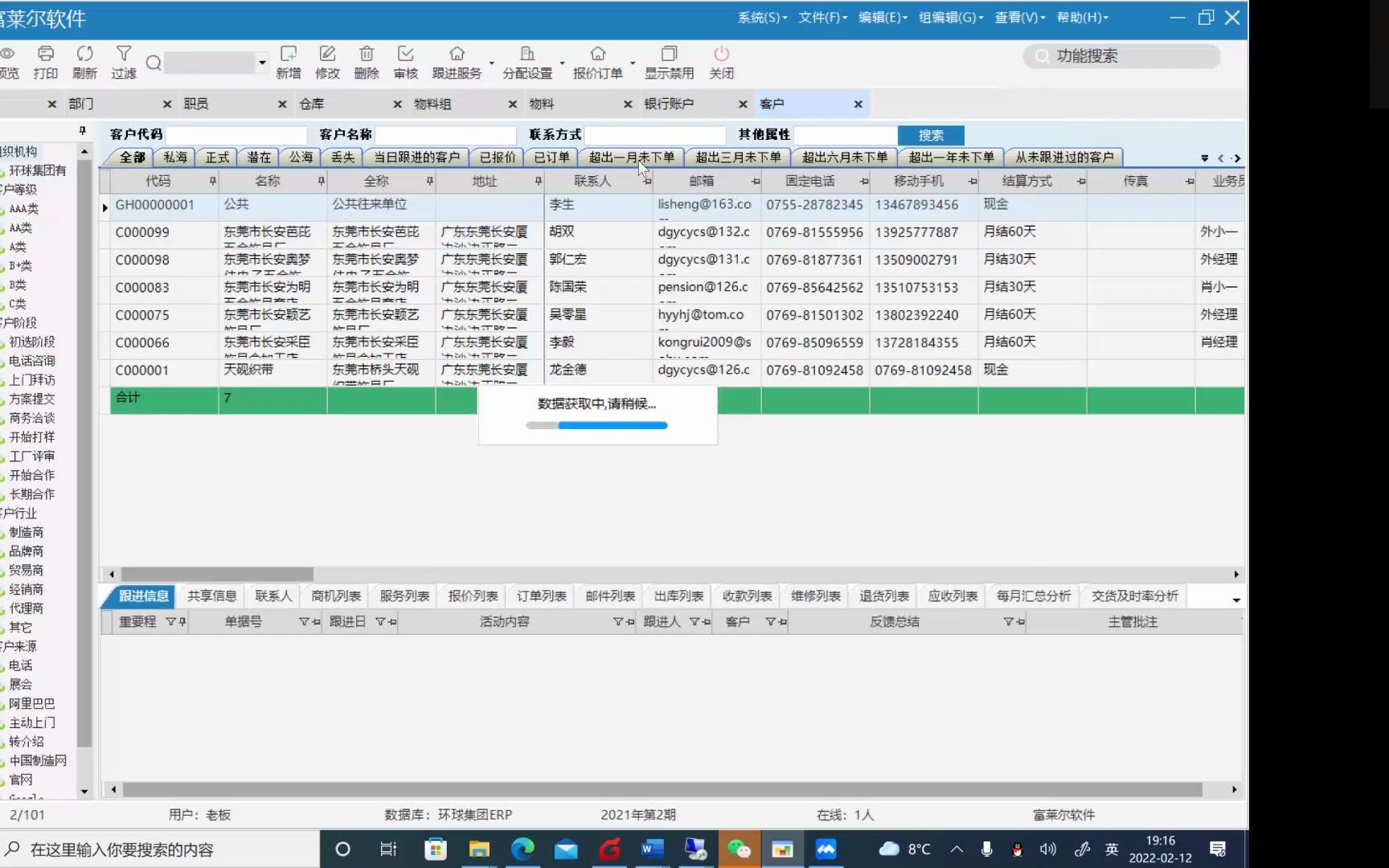Switch to the 超出三月未下单 tab
Screen dimensions: 1389x868
tap(738, 158)
